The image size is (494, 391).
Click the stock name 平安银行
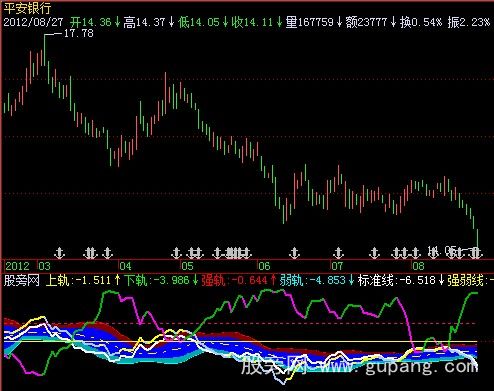point(27,8)
